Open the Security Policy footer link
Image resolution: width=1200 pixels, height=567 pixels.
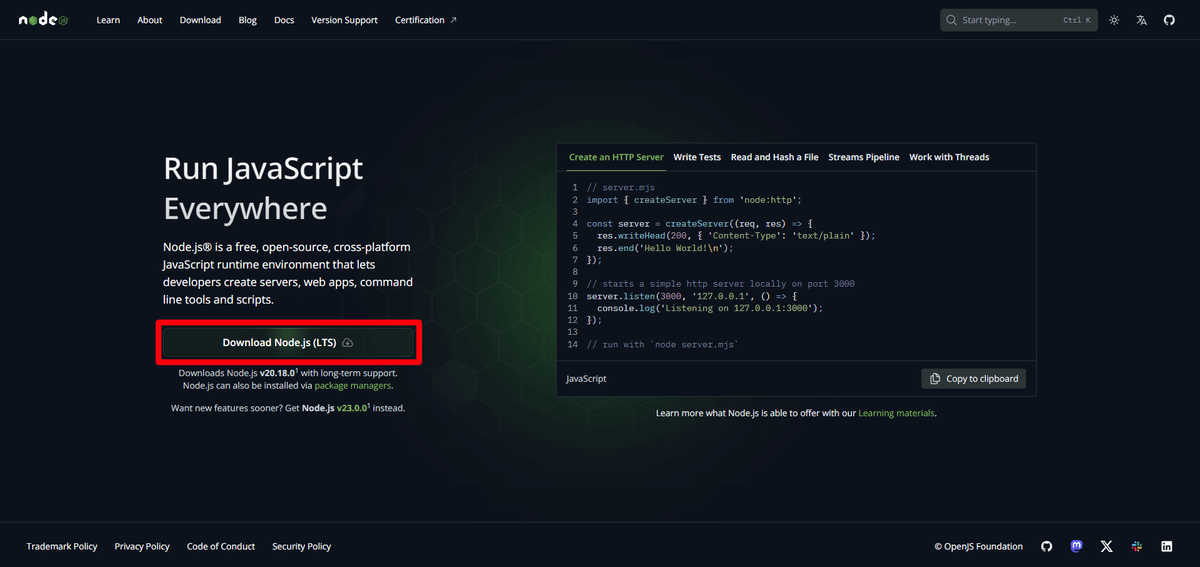[x=302, y=547]
